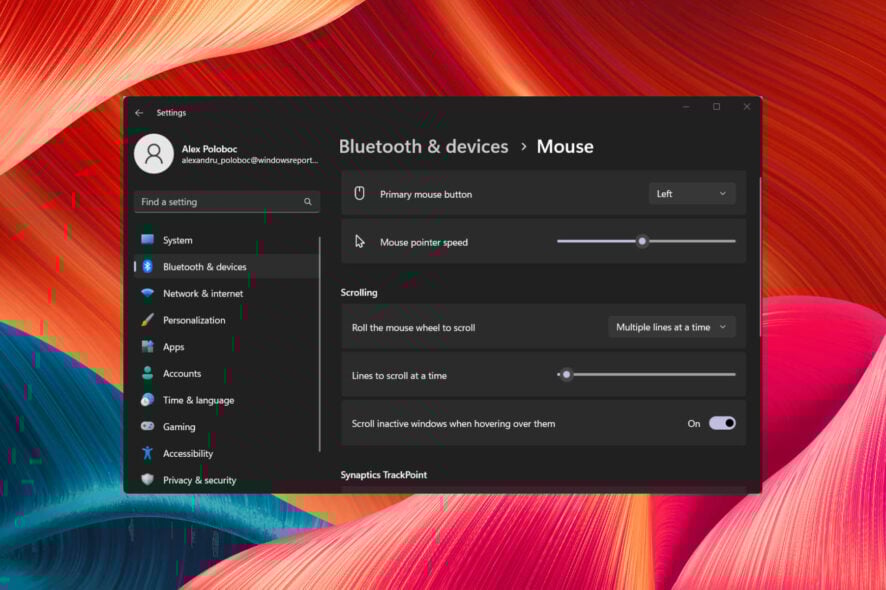Screen dimensions: 886x590
Task: Open Multiple lines at a time dropdown
Action: (672, 327)
